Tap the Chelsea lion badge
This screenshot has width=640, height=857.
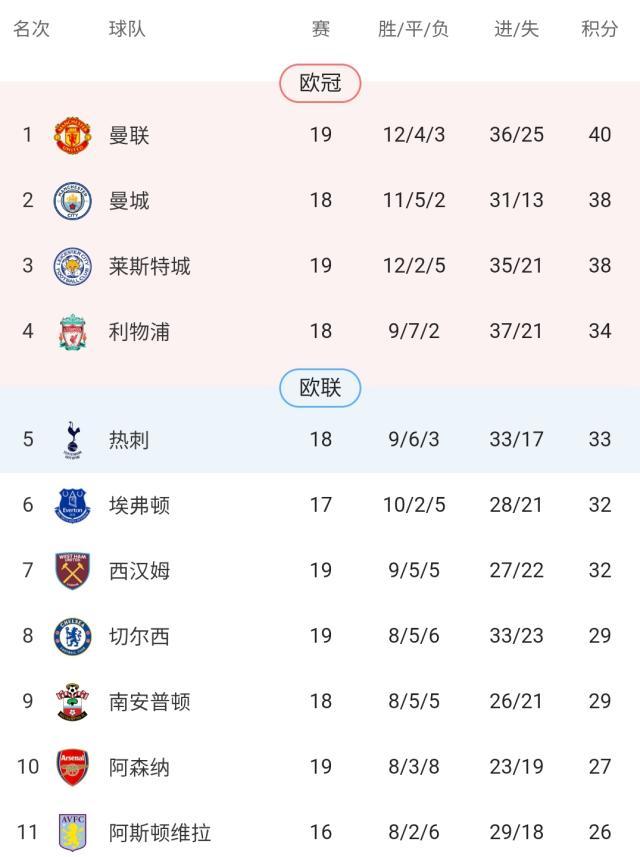[x=72, y=636]
